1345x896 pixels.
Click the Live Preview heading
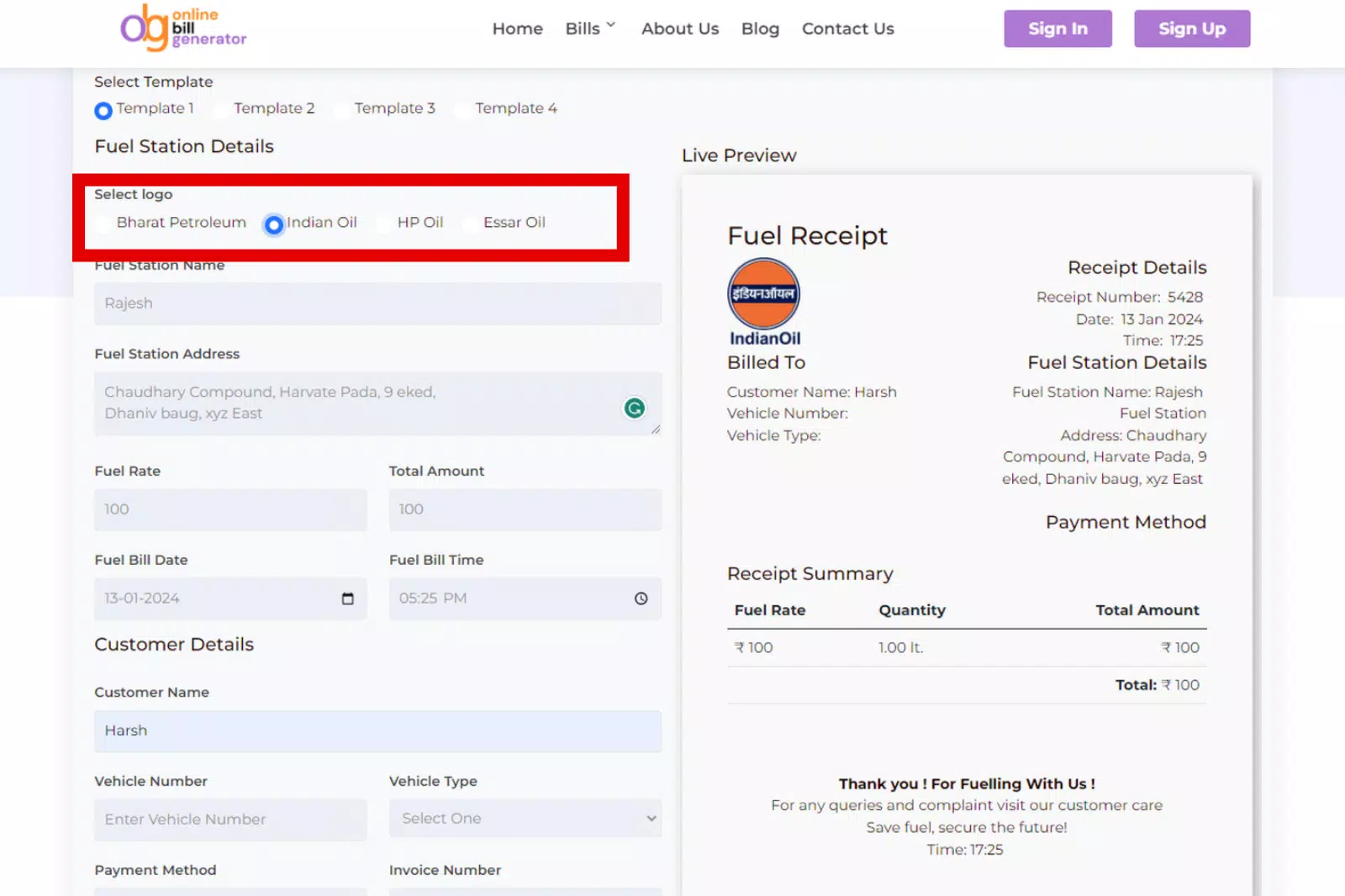coord(739,155)
